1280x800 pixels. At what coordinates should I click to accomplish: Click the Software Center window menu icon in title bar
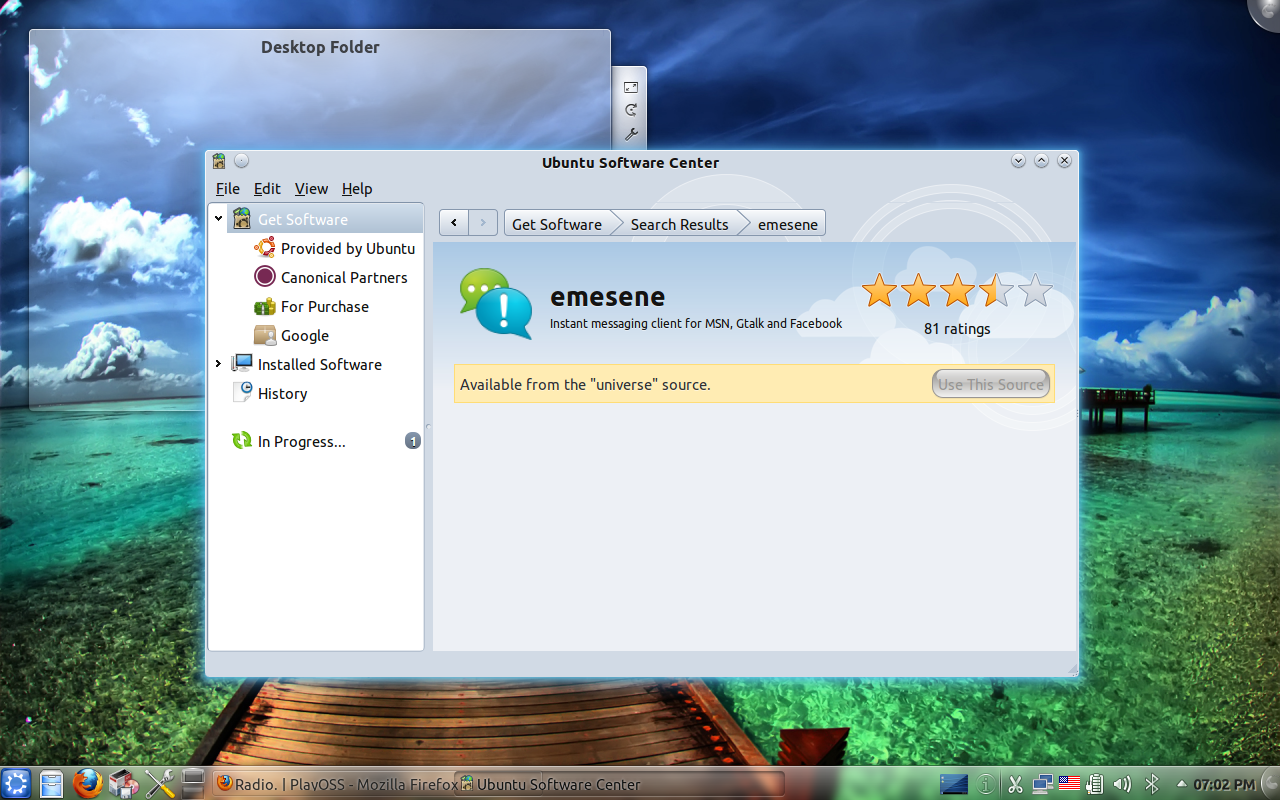[219, 161]
